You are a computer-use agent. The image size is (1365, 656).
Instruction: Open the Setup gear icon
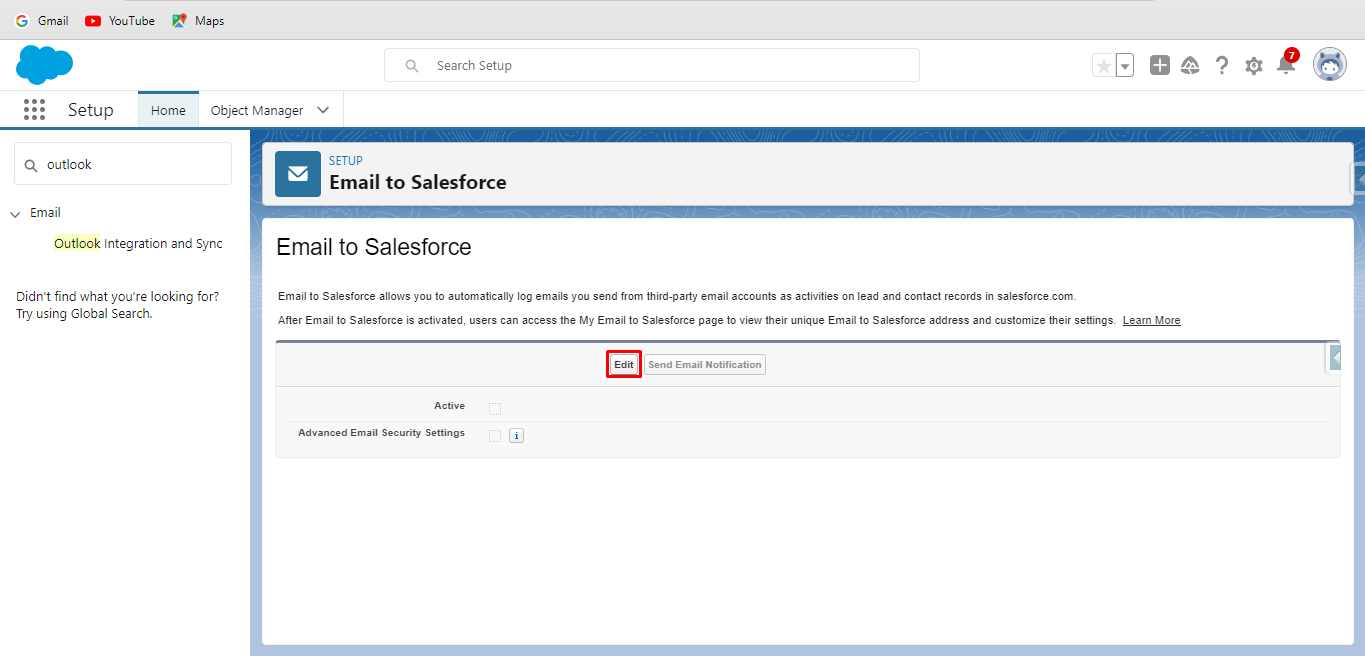coord(1253,66)
